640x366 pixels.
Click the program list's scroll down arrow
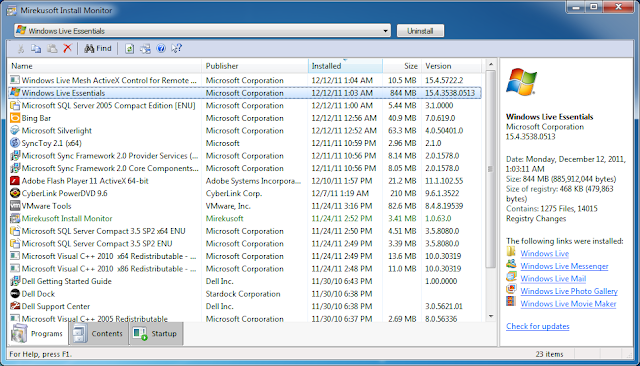[x=491, y=316]
